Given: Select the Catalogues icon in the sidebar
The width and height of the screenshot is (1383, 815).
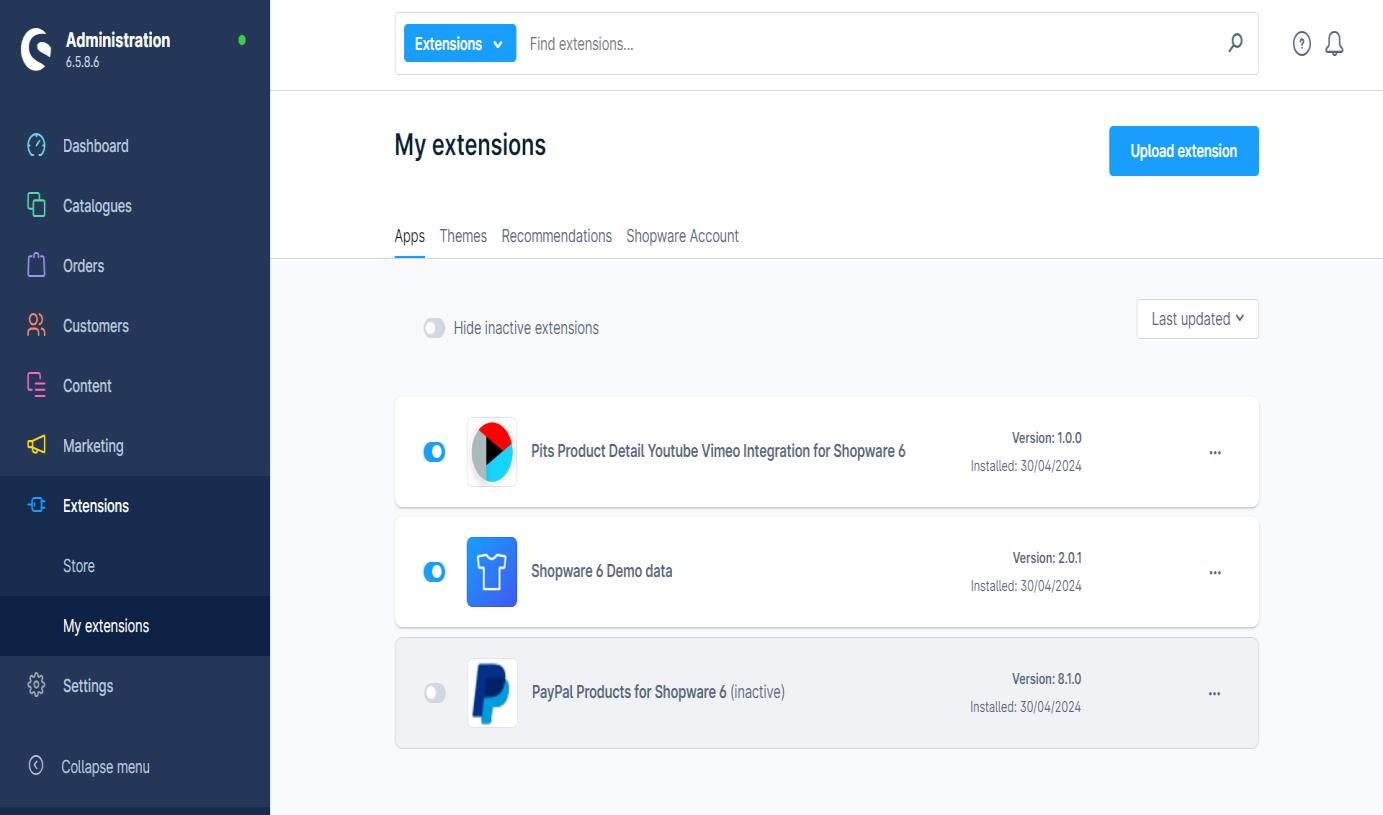Looking at the screenshot, I should pos(35,205).
